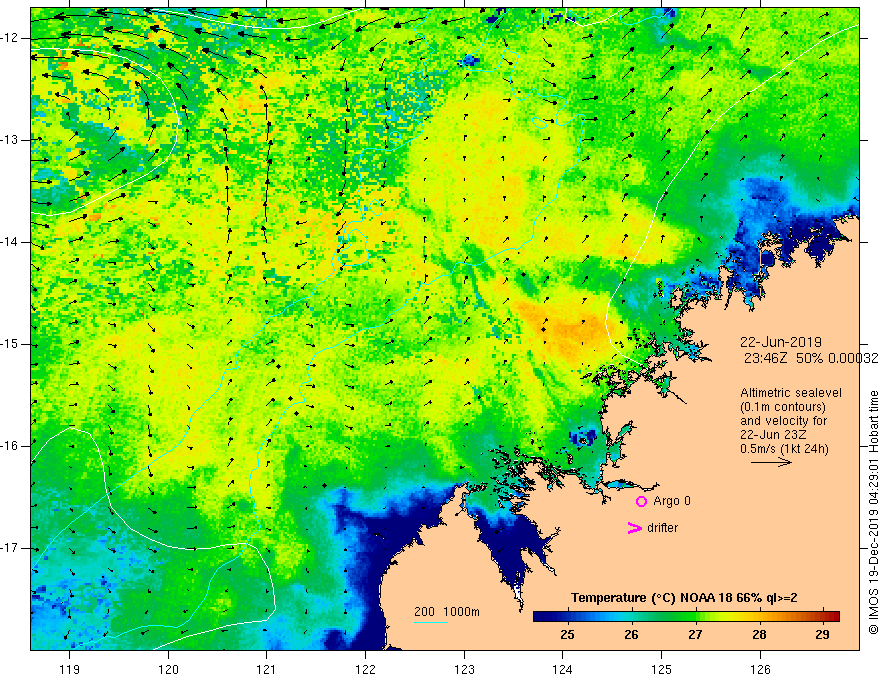The image size is (880, 680).
Task: Click the '0.5m/s (1kt 24h)' text
Action: (x=784, y=449)
